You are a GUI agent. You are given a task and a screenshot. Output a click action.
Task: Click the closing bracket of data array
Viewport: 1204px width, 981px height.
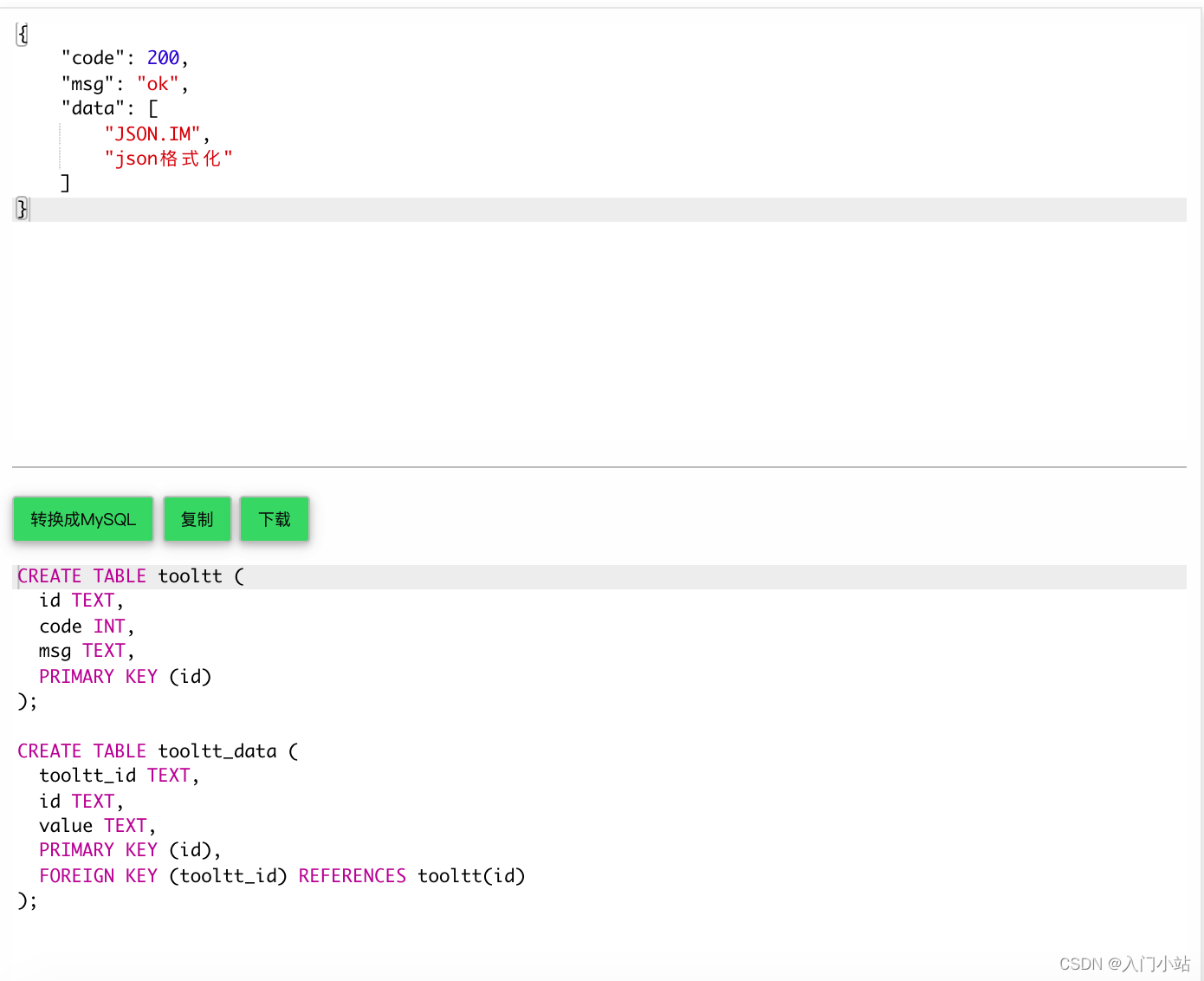pos(65,183)
